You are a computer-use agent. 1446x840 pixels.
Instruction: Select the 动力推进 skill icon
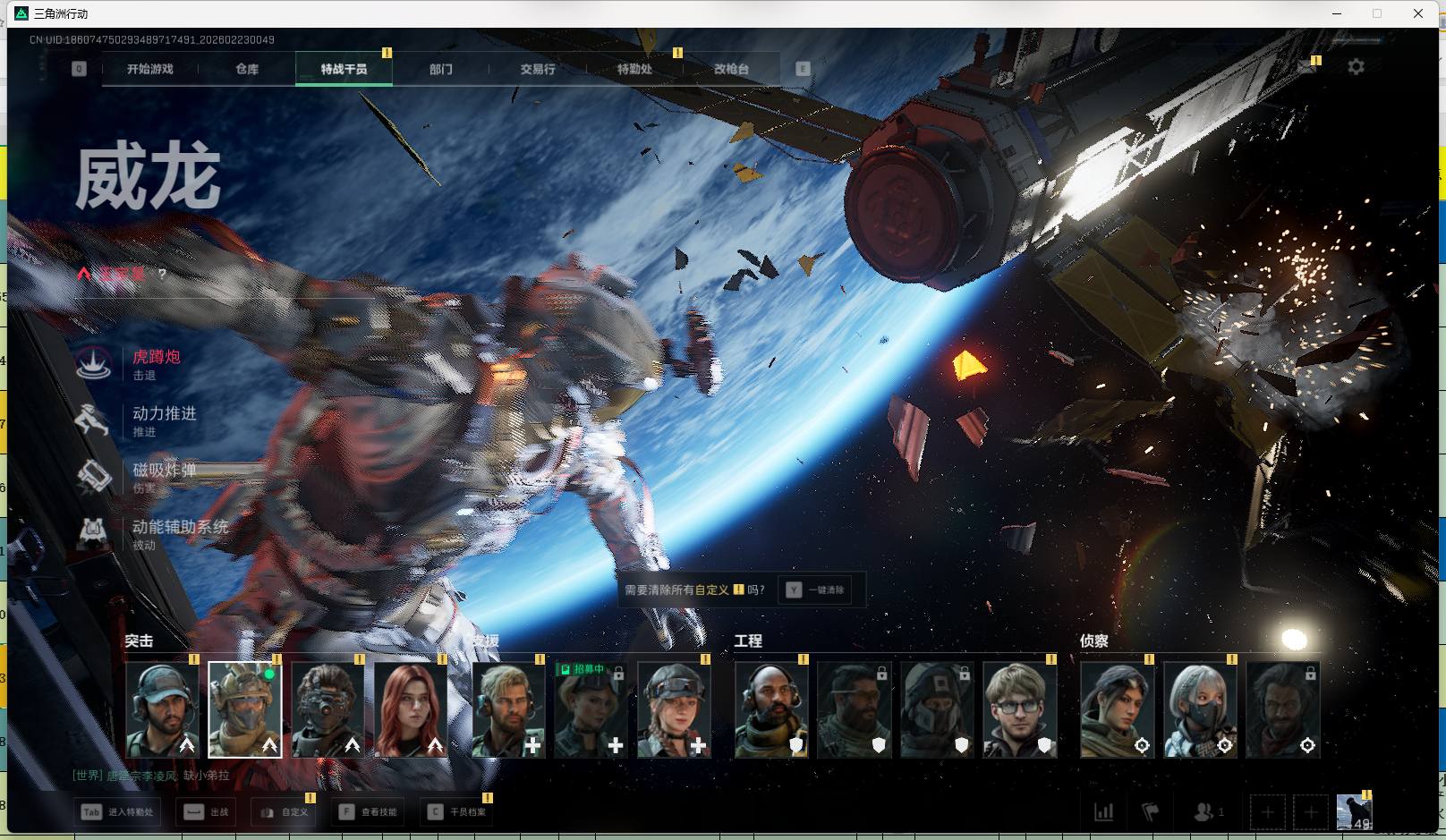click(x=93, y=420)
